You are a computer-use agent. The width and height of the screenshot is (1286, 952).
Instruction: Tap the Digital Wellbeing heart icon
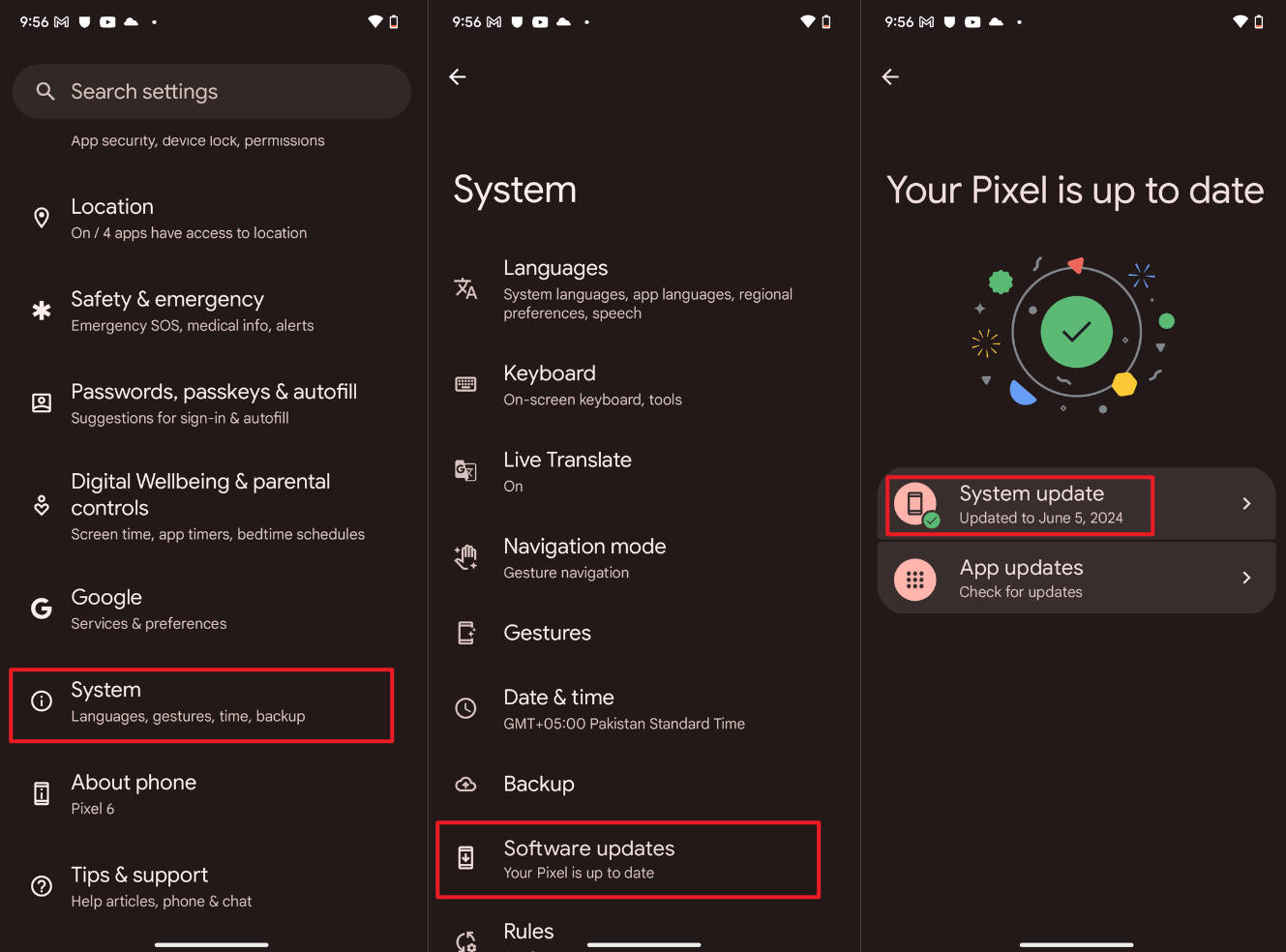point(42,505)
